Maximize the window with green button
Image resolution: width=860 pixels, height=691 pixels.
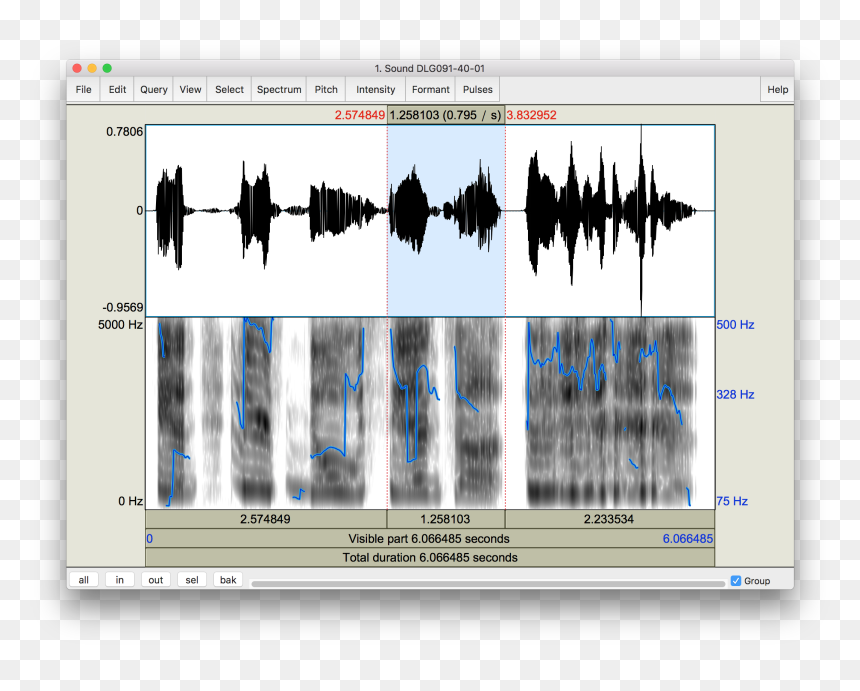pyautogui.click(x=107, y=68)
